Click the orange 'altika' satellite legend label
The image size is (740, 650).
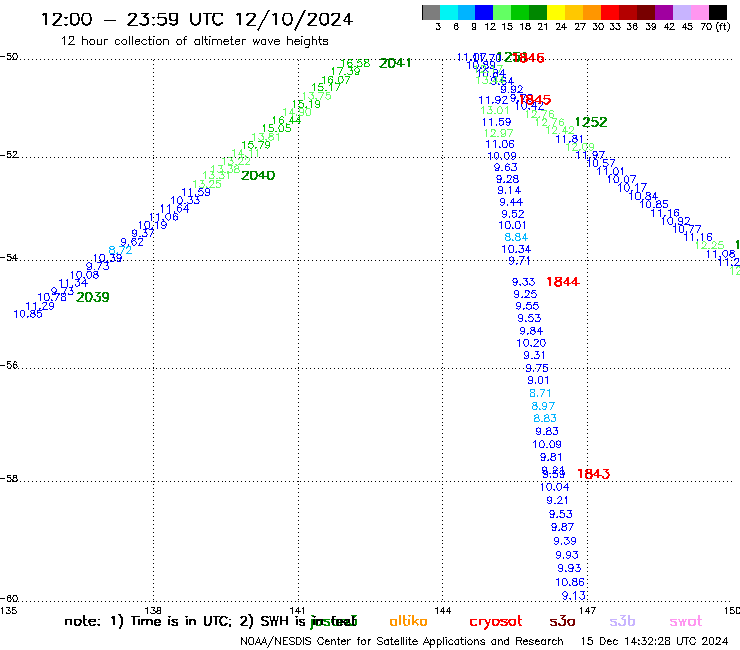408,621
